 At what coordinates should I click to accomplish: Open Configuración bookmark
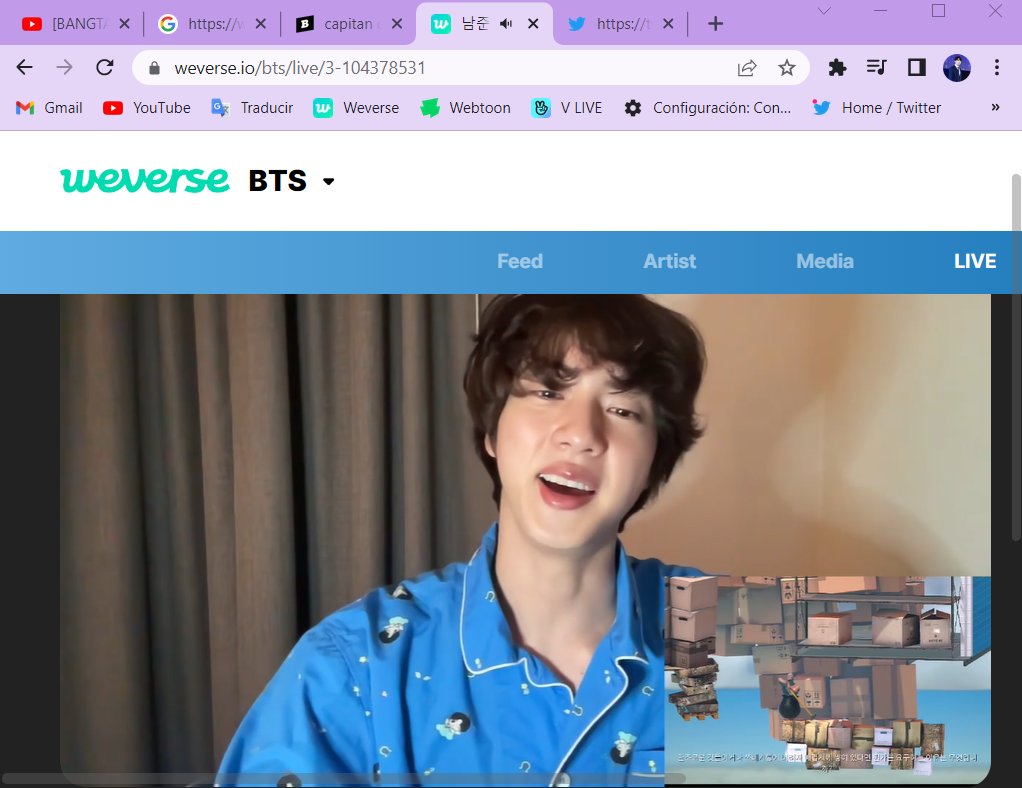coord(708,108)
